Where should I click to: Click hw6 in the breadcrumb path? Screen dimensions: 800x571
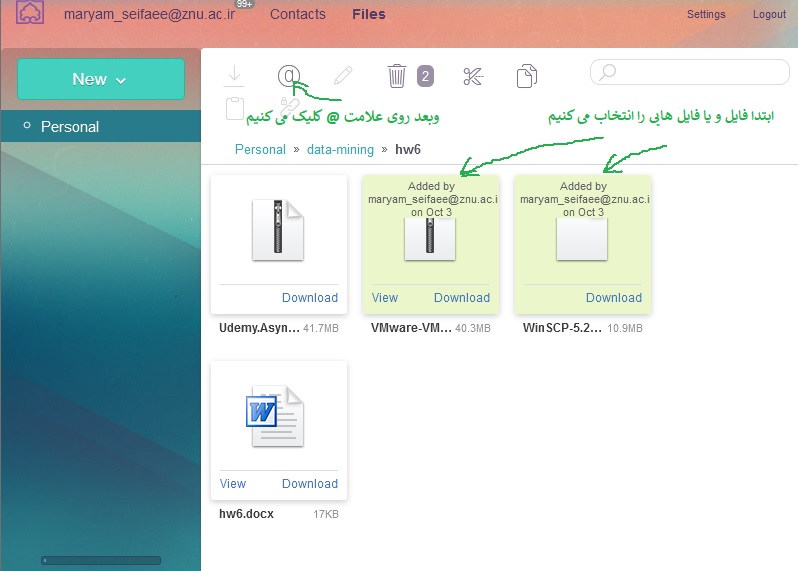pos(408,150)
